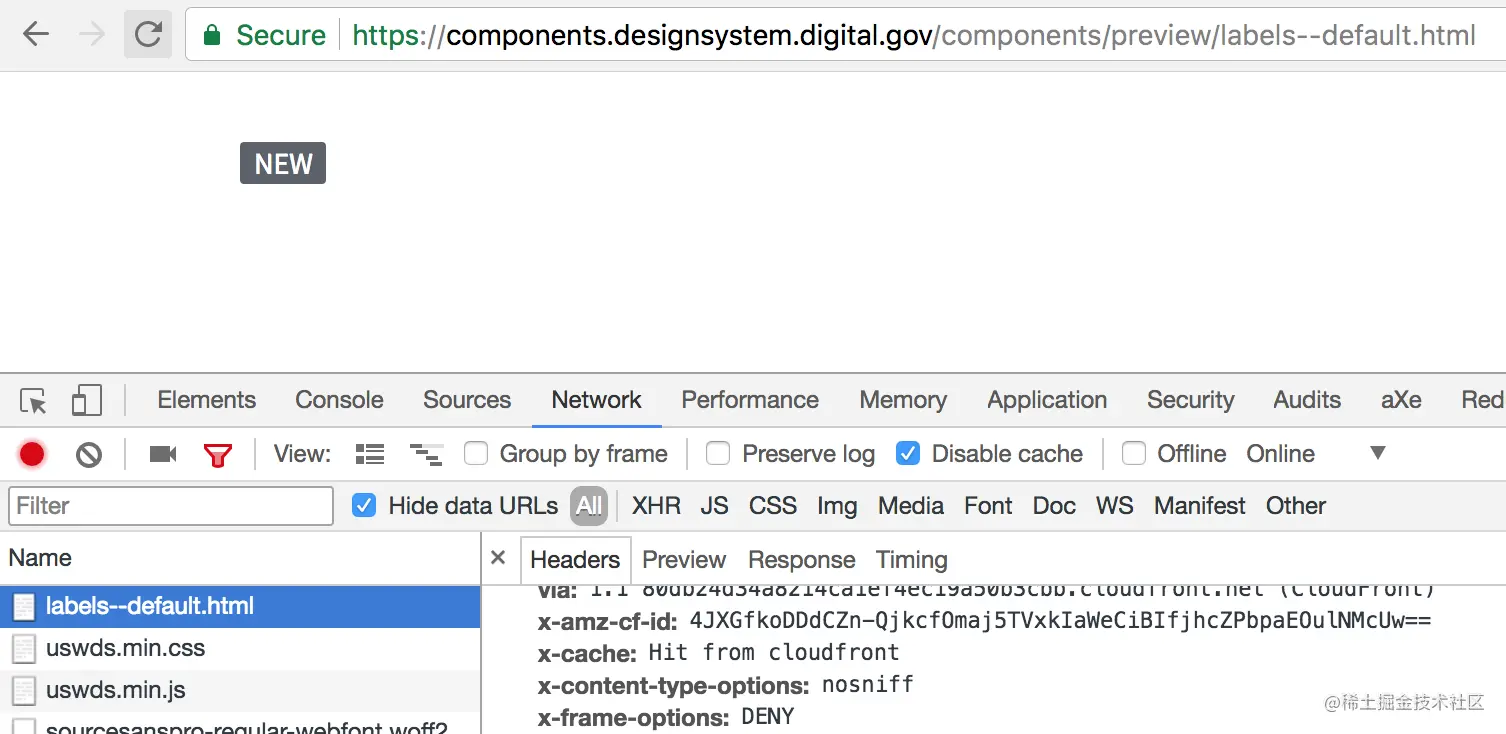
Task: Filter requests by JS
Action: 714,506
